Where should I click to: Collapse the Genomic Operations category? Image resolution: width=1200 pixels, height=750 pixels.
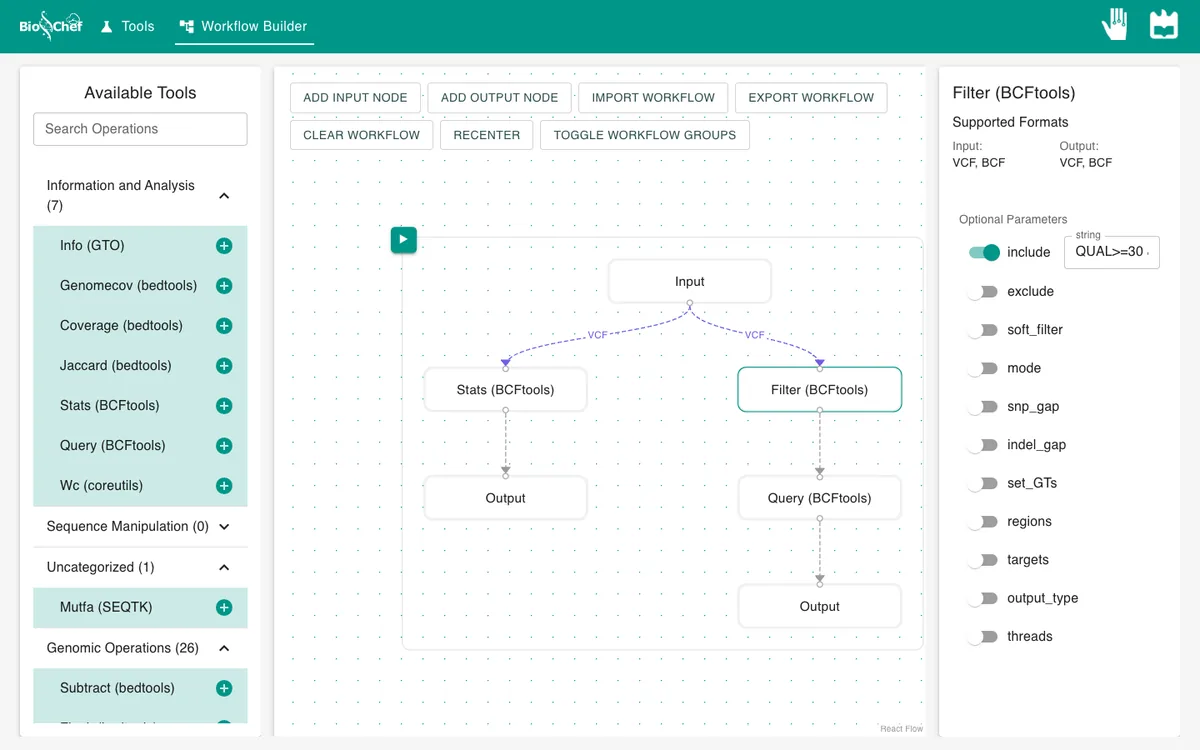click(140, 648)
